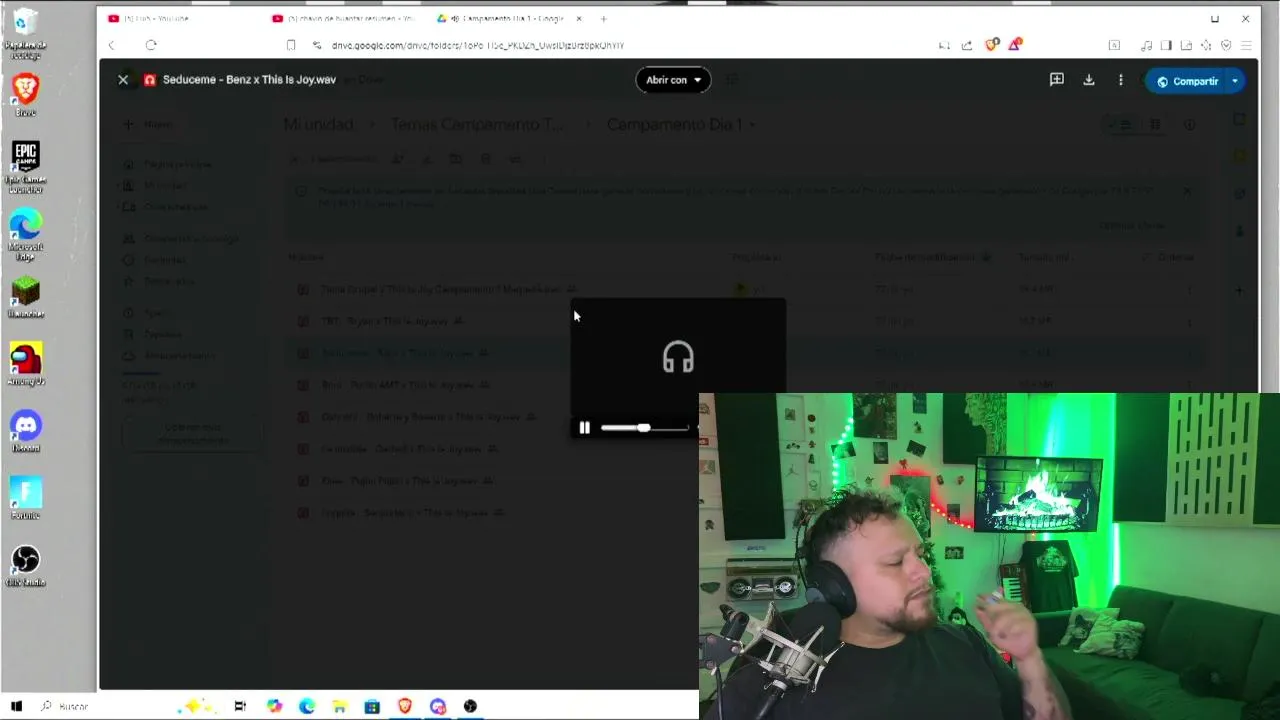
Task: Switch to the chavo resumen YouTube tab
Action: click(343, 19)
